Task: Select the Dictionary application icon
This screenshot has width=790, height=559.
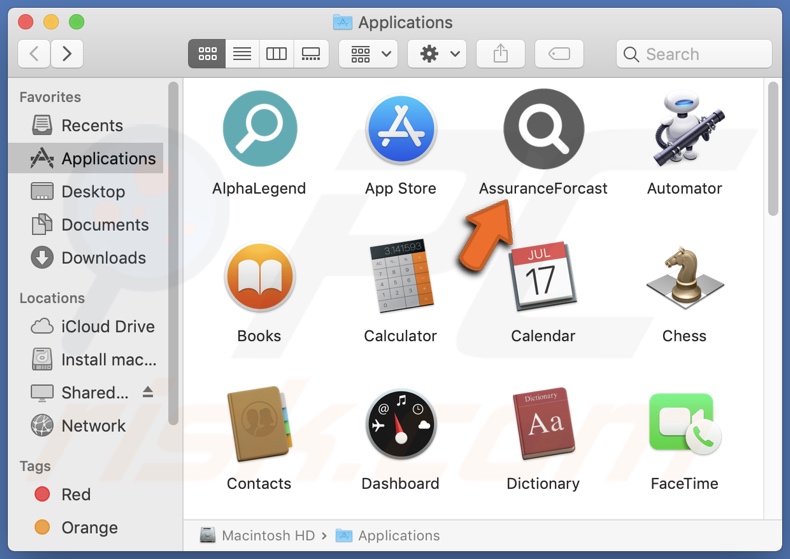Action: click(543, 423)
